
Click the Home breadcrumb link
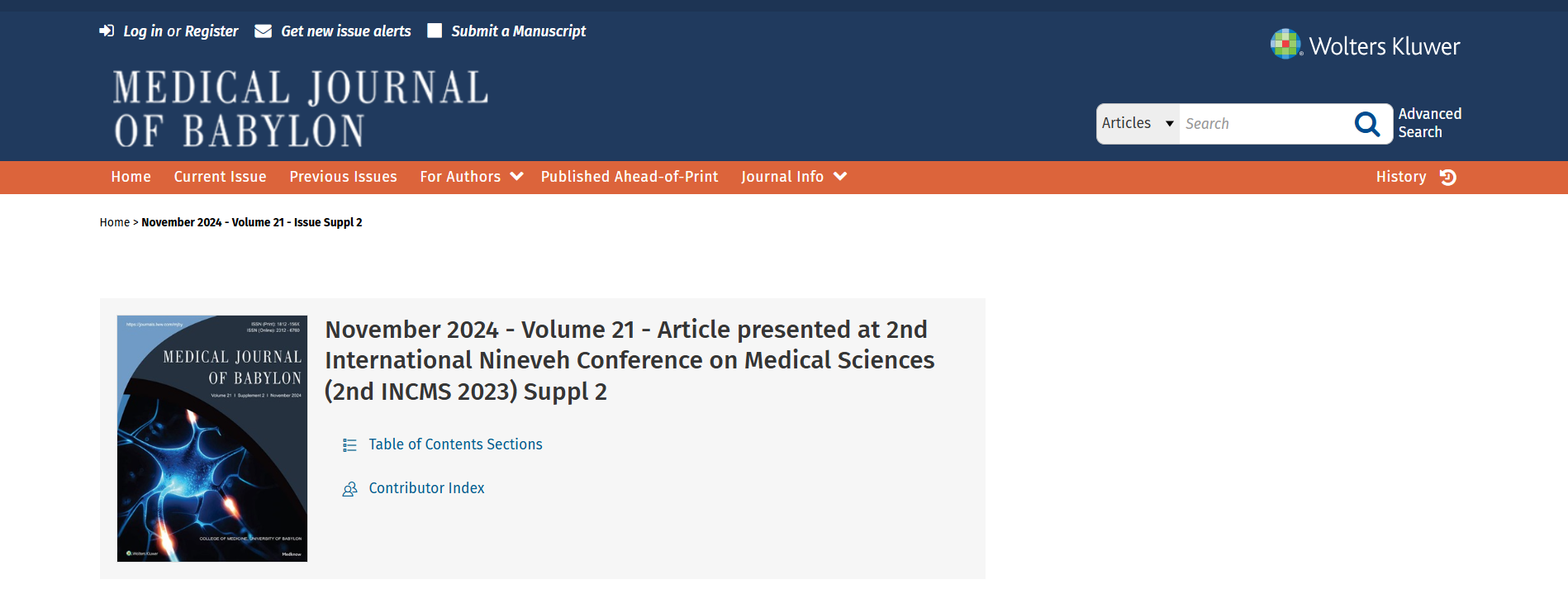click(115, 222)
